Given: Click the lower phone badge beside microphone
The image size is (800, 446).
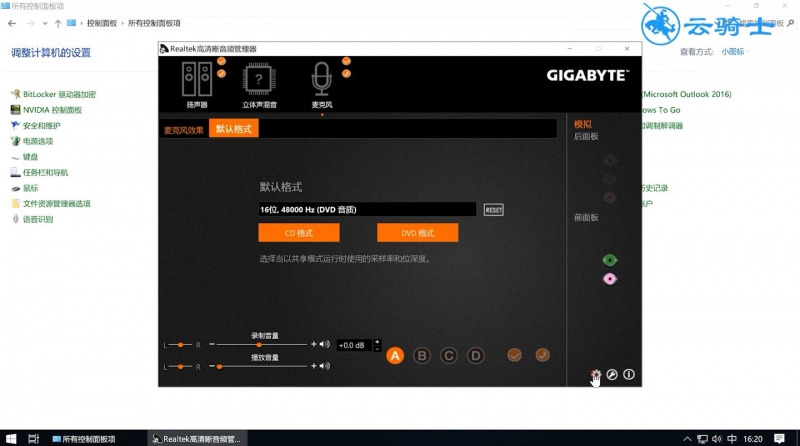Looking at the screenshot, I should (x=346, y=74).
